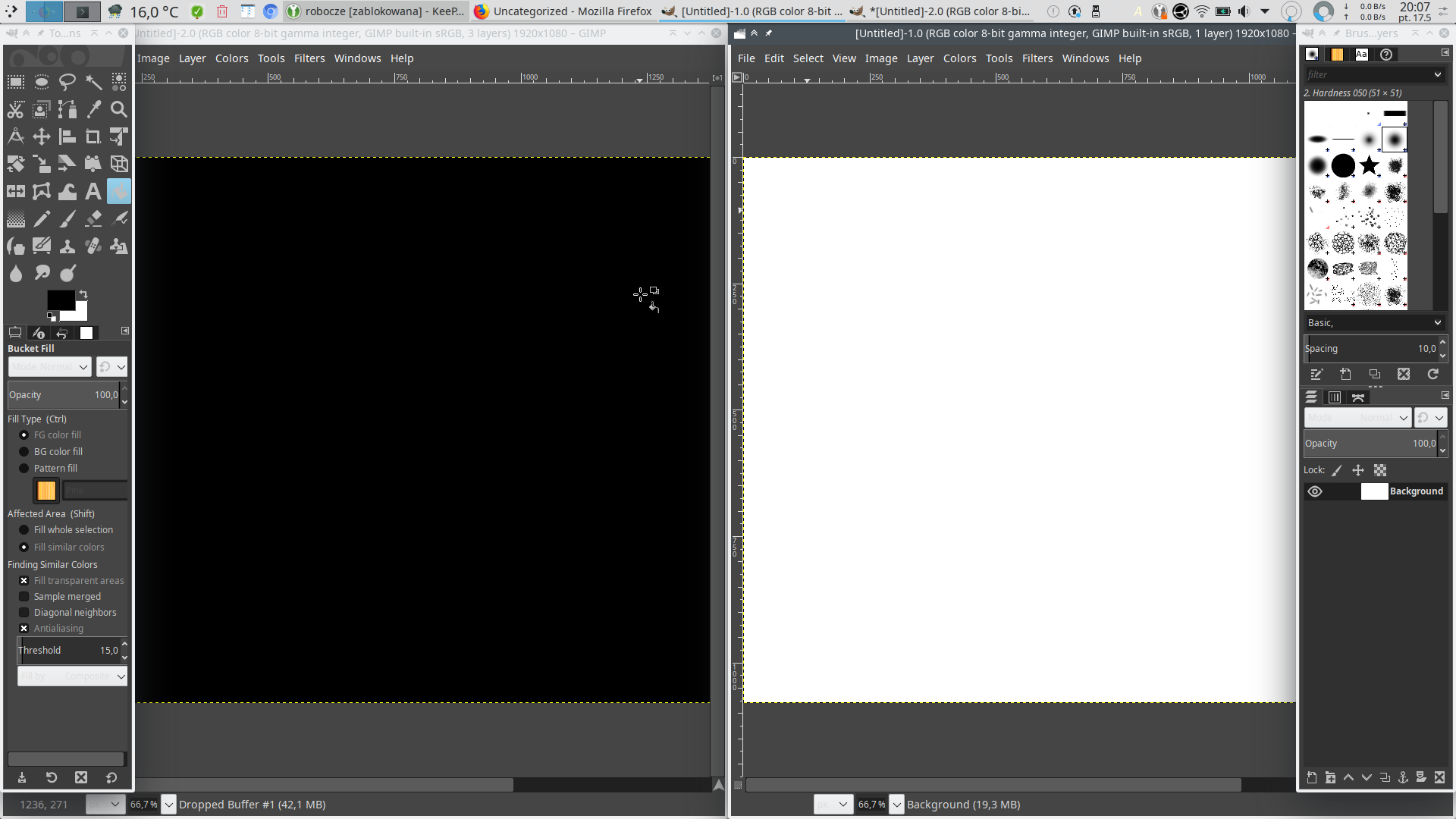Open zoom level dropdown showing 66,7%
This screenshot has width=1456, height=819.
[169, 805]
